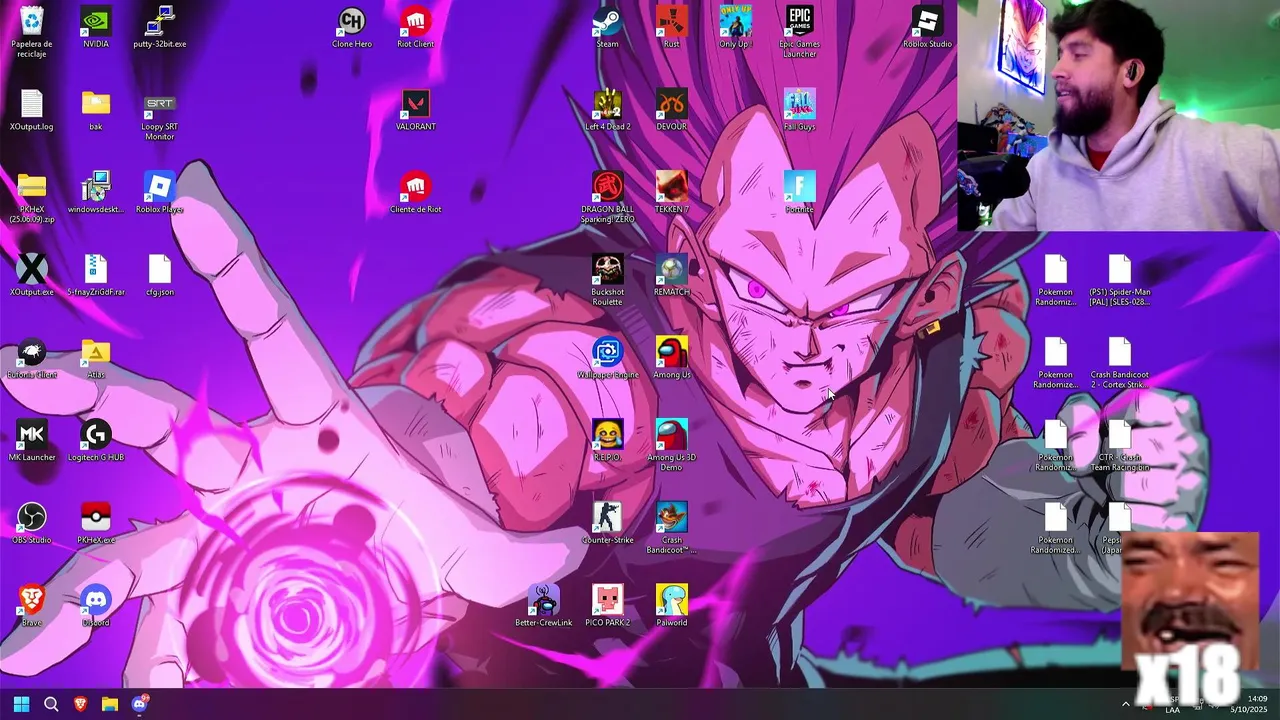
Task: Open the Brave desktop shortcut
Action: click(32, 606)
